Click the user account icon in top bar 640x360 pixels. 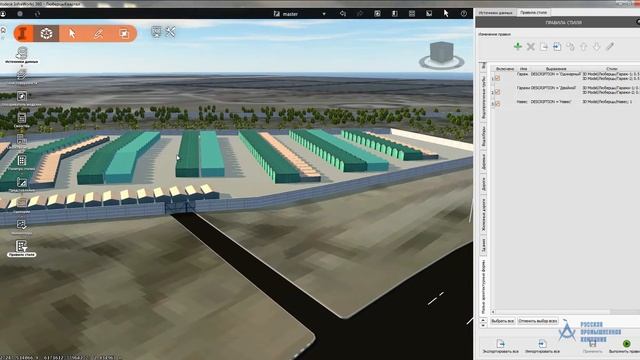coord(3,14)
